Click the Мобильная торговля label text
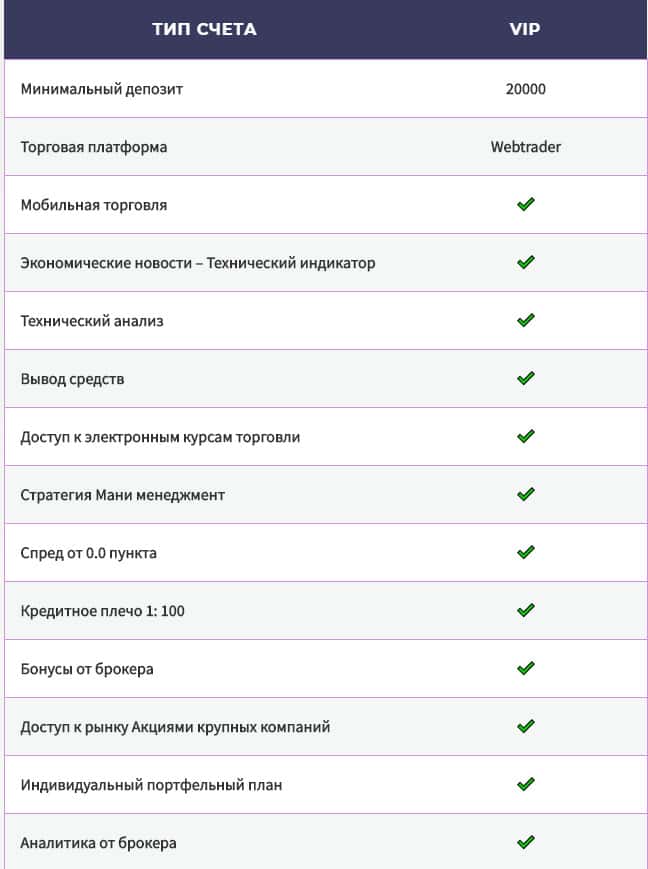648x869 pixels. click(94, 205)
